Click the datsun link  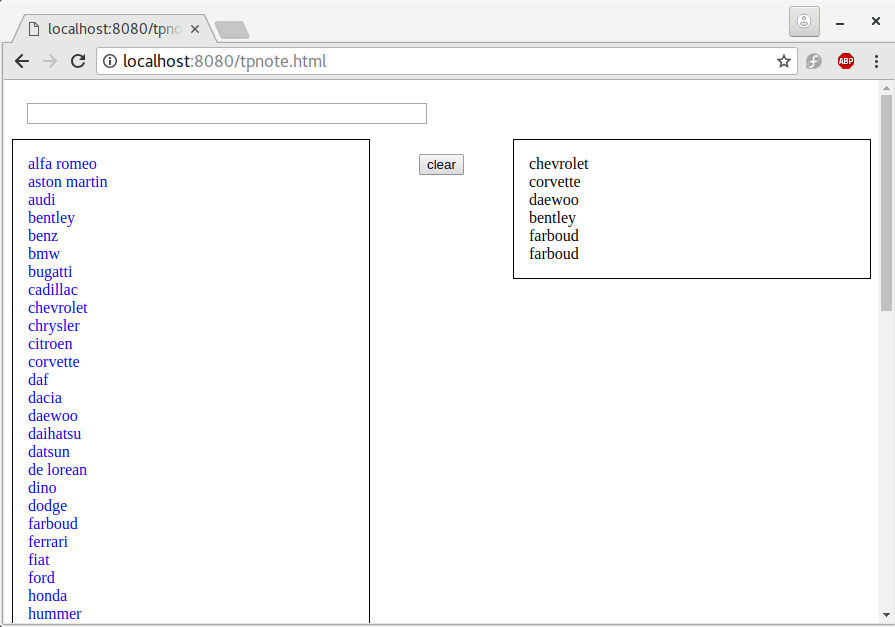tap(49, 452)
